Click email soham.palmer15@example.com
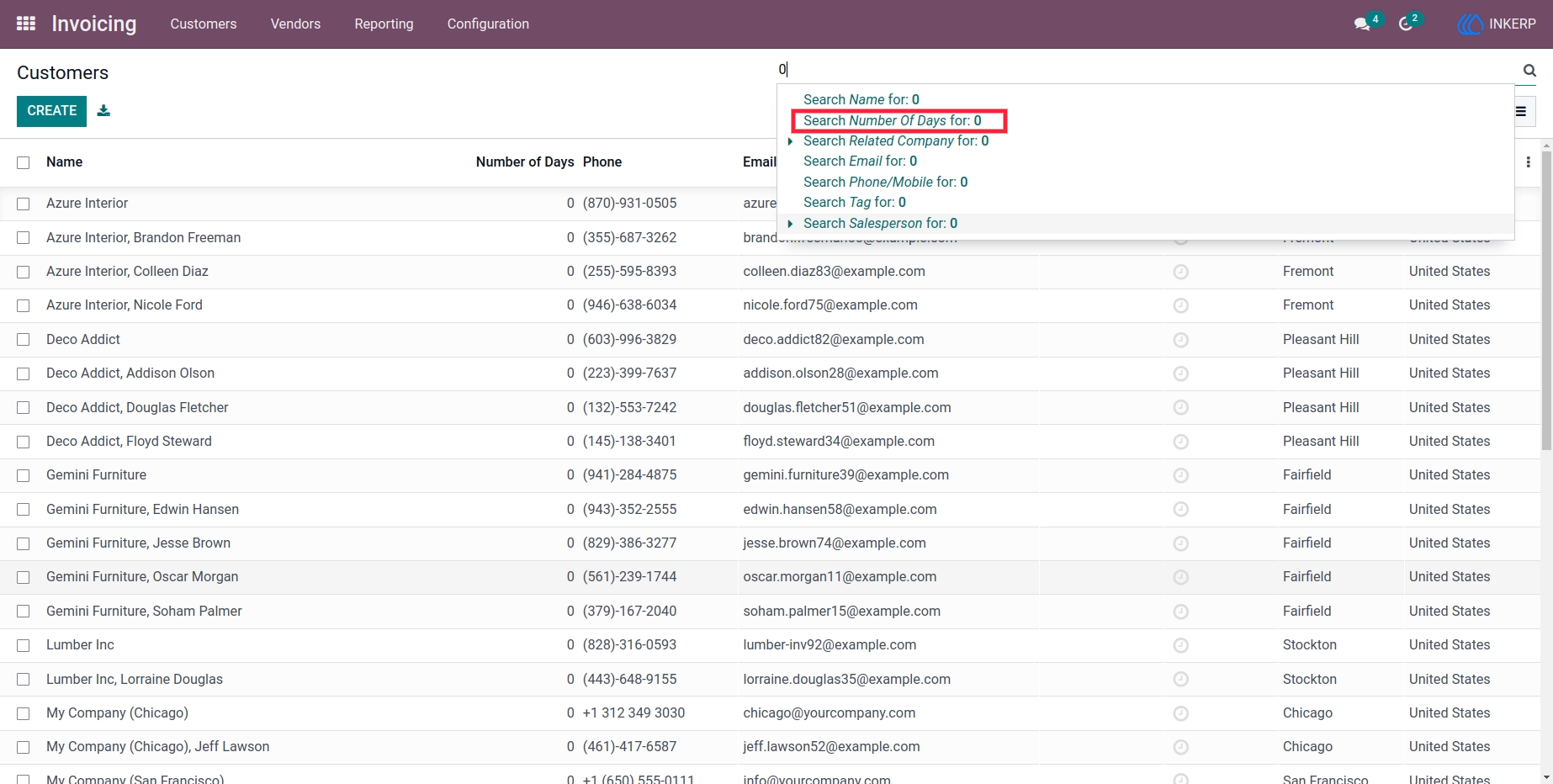This screenshot has width=1553, height=784. (x=841, y=612)
